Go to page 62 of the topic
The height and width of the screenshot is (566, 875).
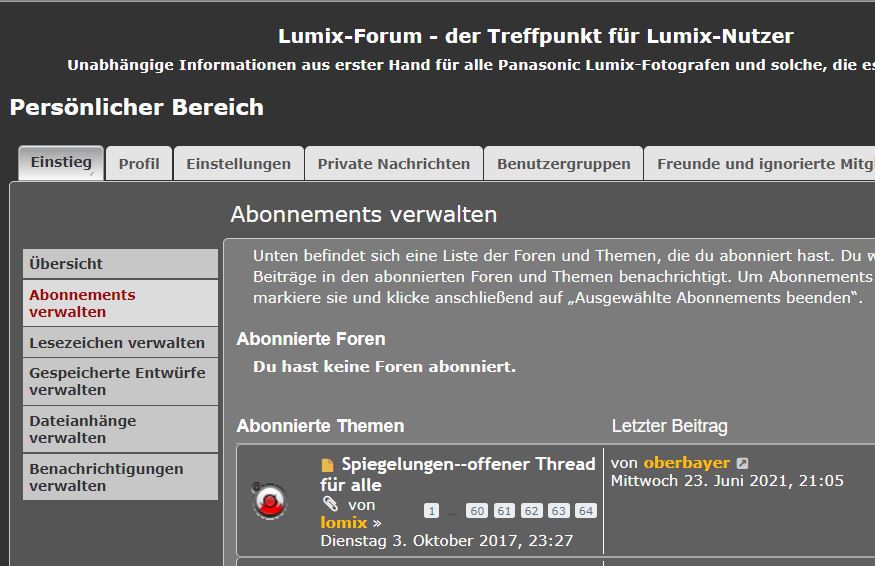click(531, 511)
